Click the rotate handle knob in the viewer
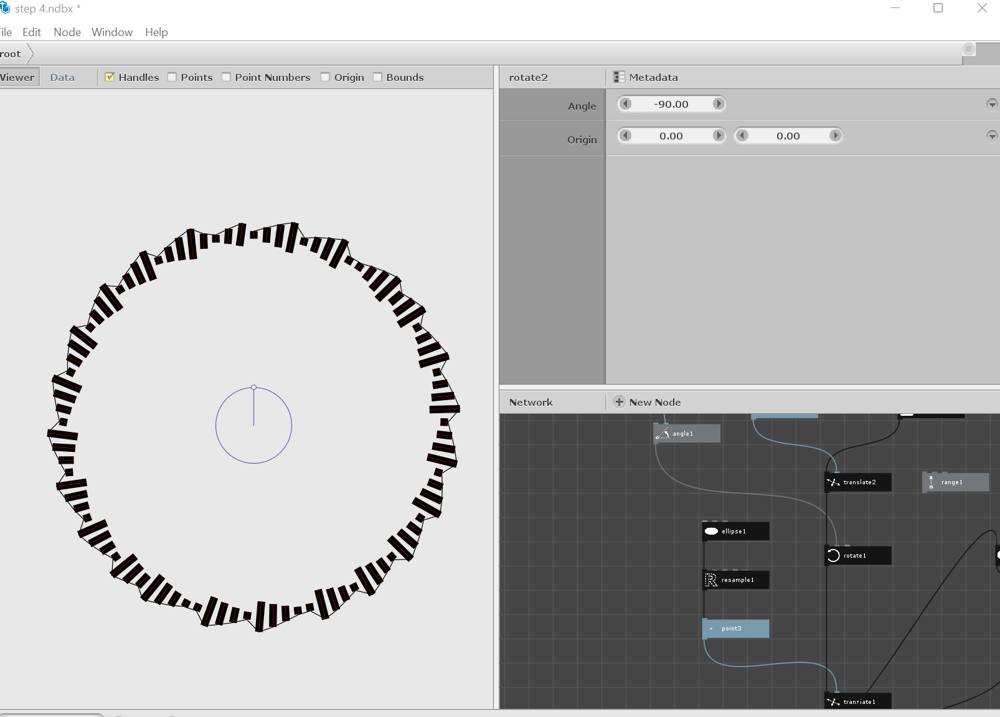Image resolution: width=1000 pixels, height=717 pixels. point(254,387)
